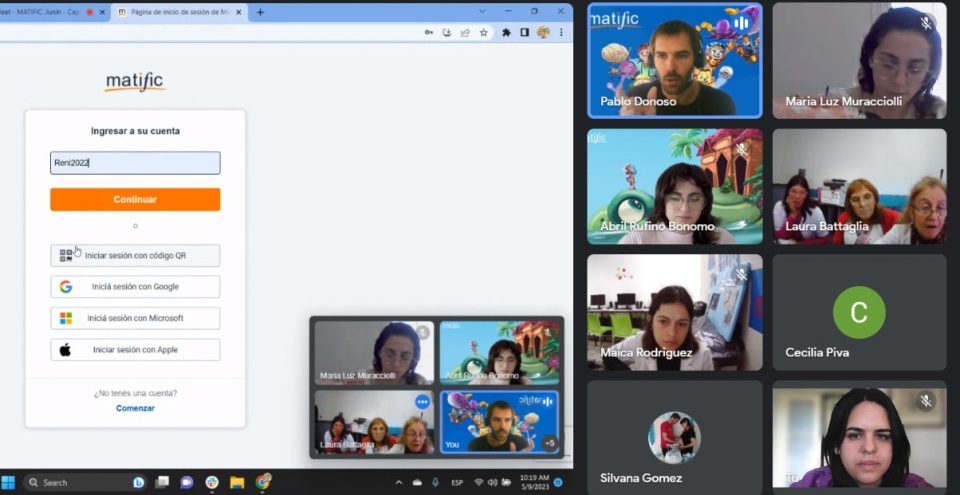Choose Iniciar sesión con código QR
The image size is (960, 495).
point(135,255)
